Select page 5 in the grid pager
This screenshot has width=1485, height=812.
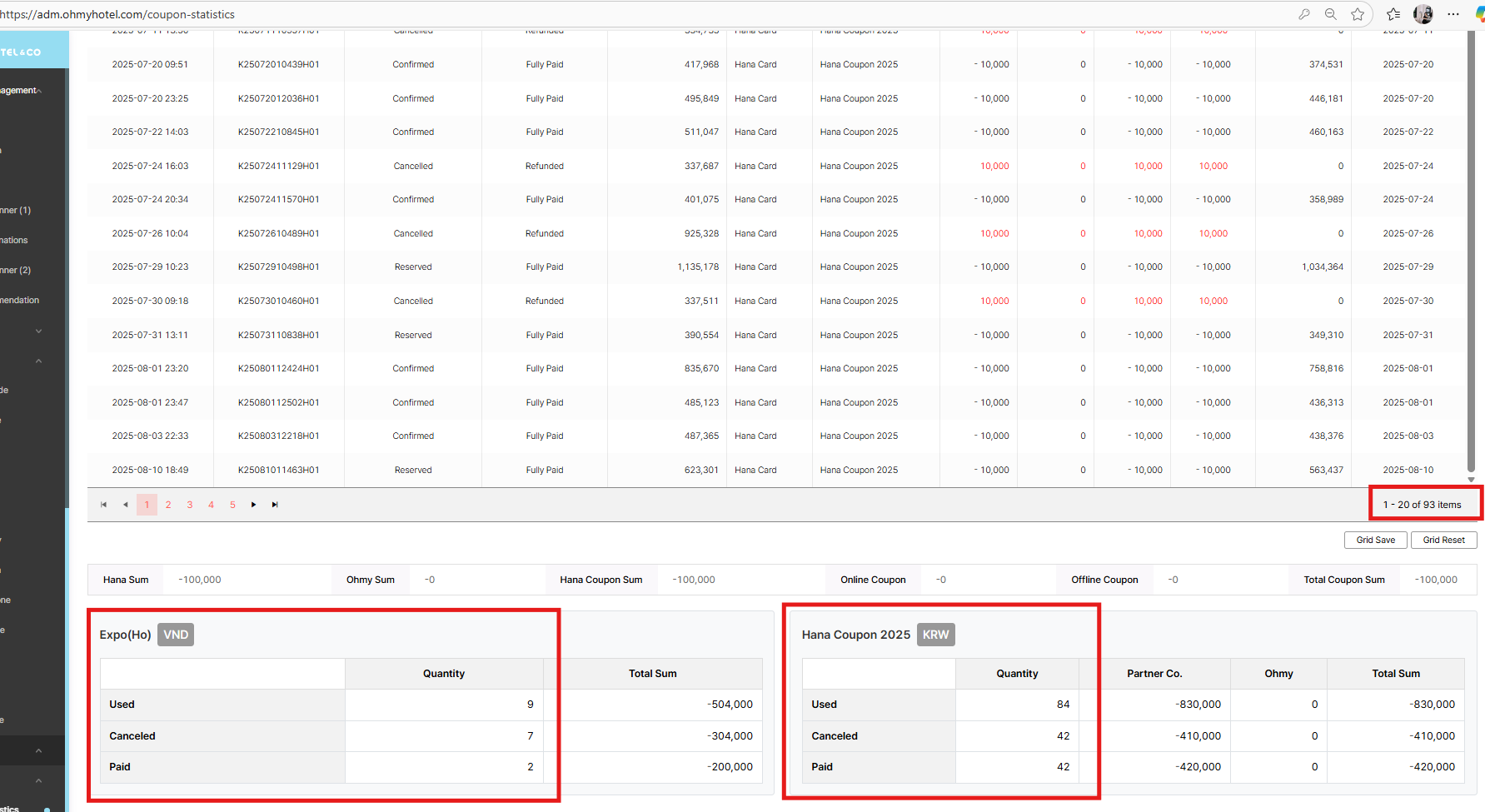233,505
